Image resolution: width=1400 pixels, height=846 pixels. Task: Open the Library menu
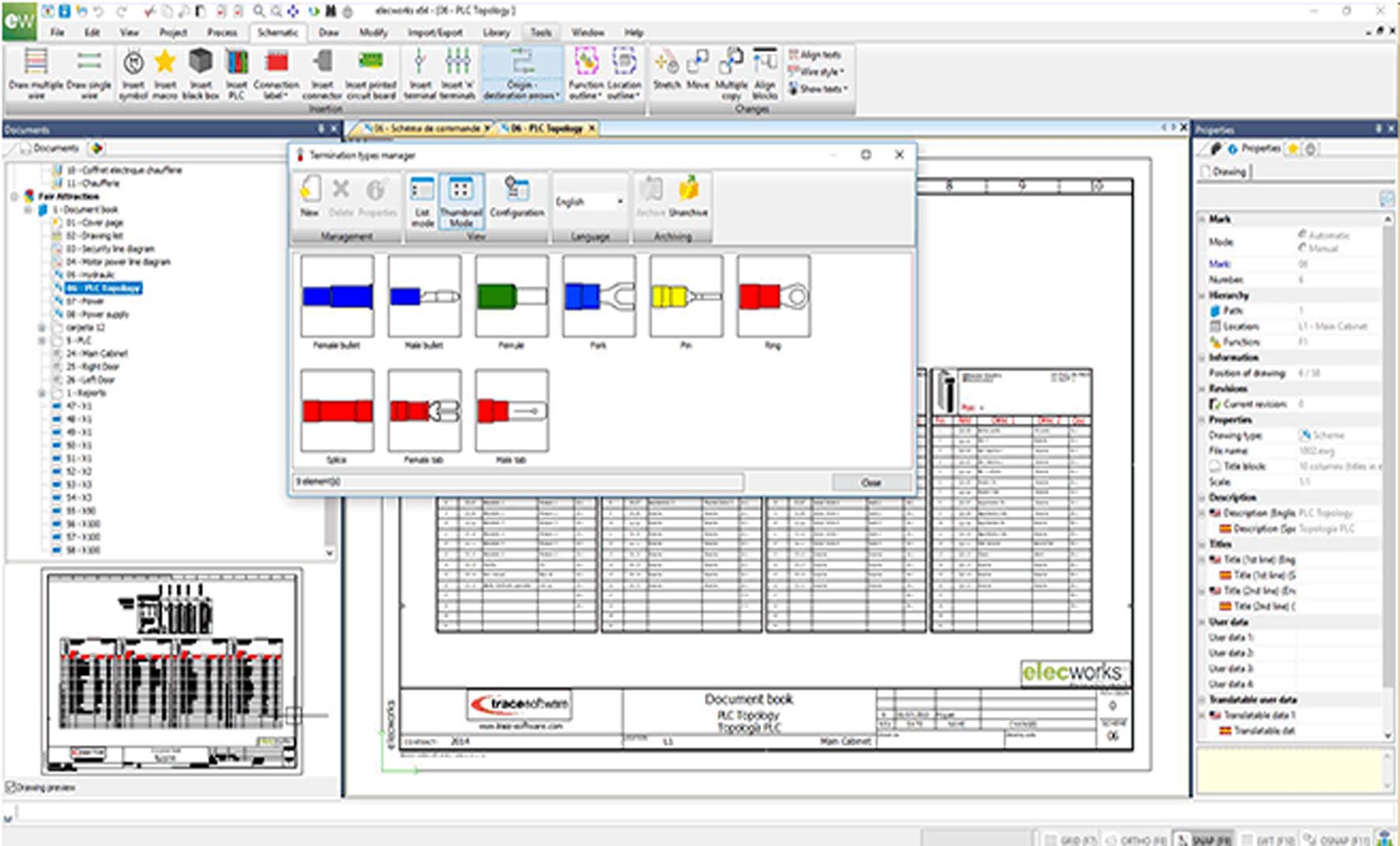496,32
